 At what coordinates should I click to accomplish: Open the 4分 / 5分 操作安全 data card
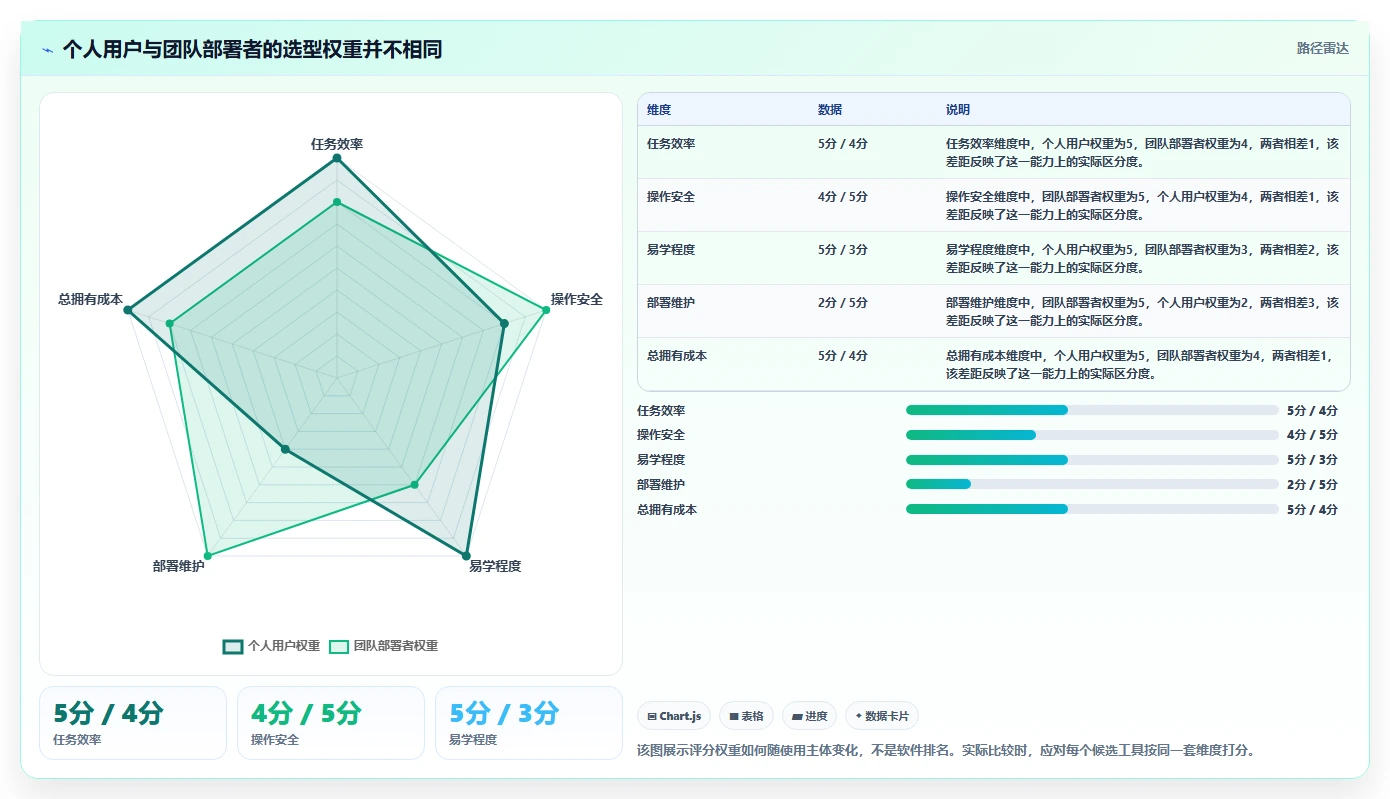click(x=331, y=723)
